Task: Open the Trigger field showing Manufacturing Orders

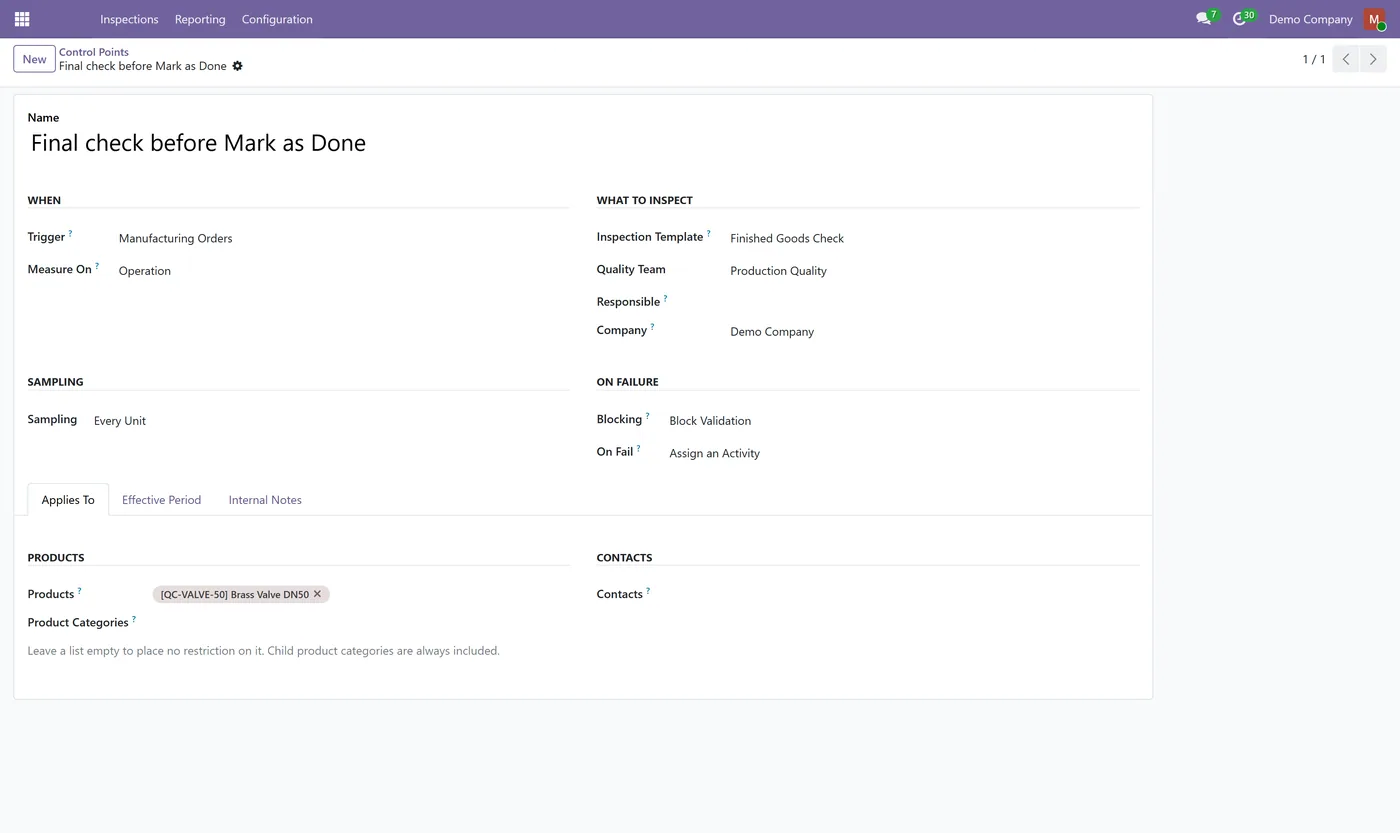Action: (343, 238)
